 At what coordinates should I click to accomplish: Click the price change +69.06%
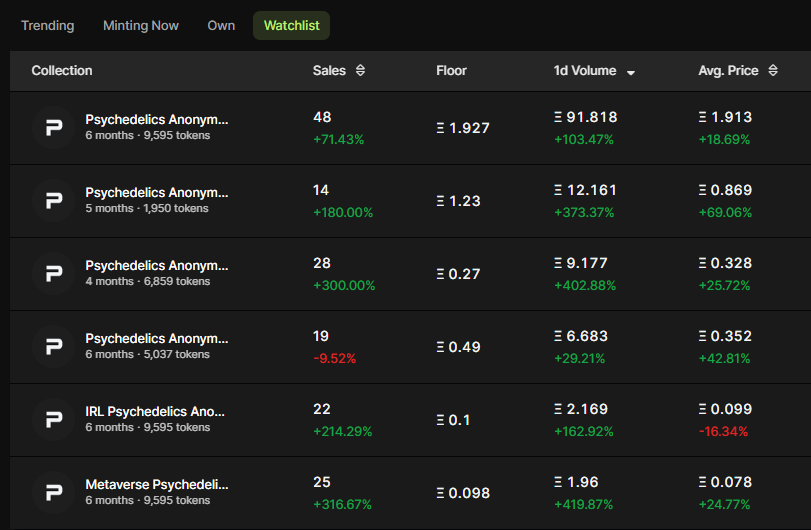[725, 213]
